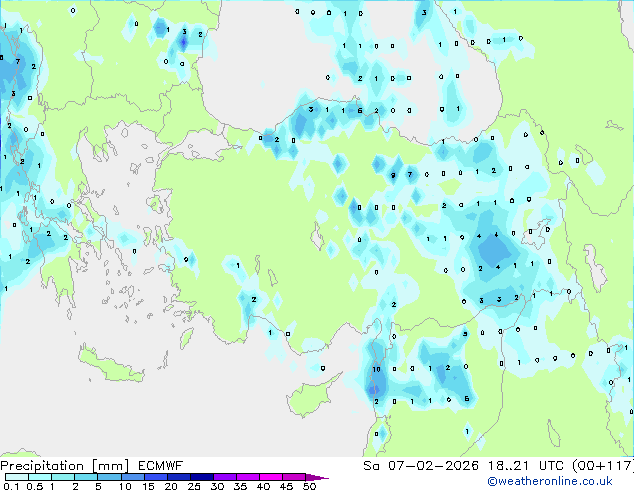Pick the 20–25 mm dark blue swatch
The height and width of the screenshot is (490, 634).
(x=179, y=477)
